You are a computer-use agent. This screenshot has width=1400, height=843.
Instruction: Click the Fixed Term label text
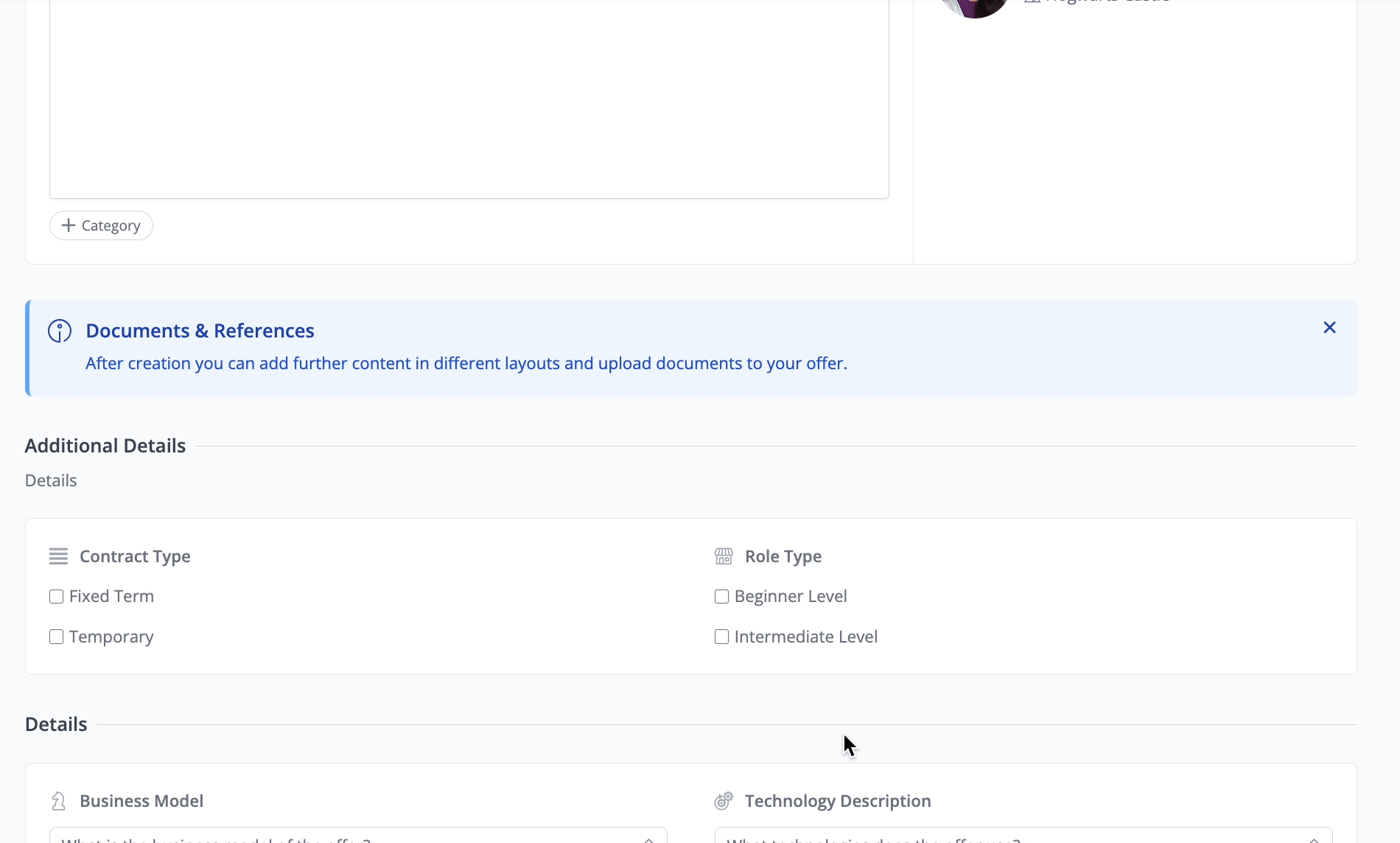[111, 597]
